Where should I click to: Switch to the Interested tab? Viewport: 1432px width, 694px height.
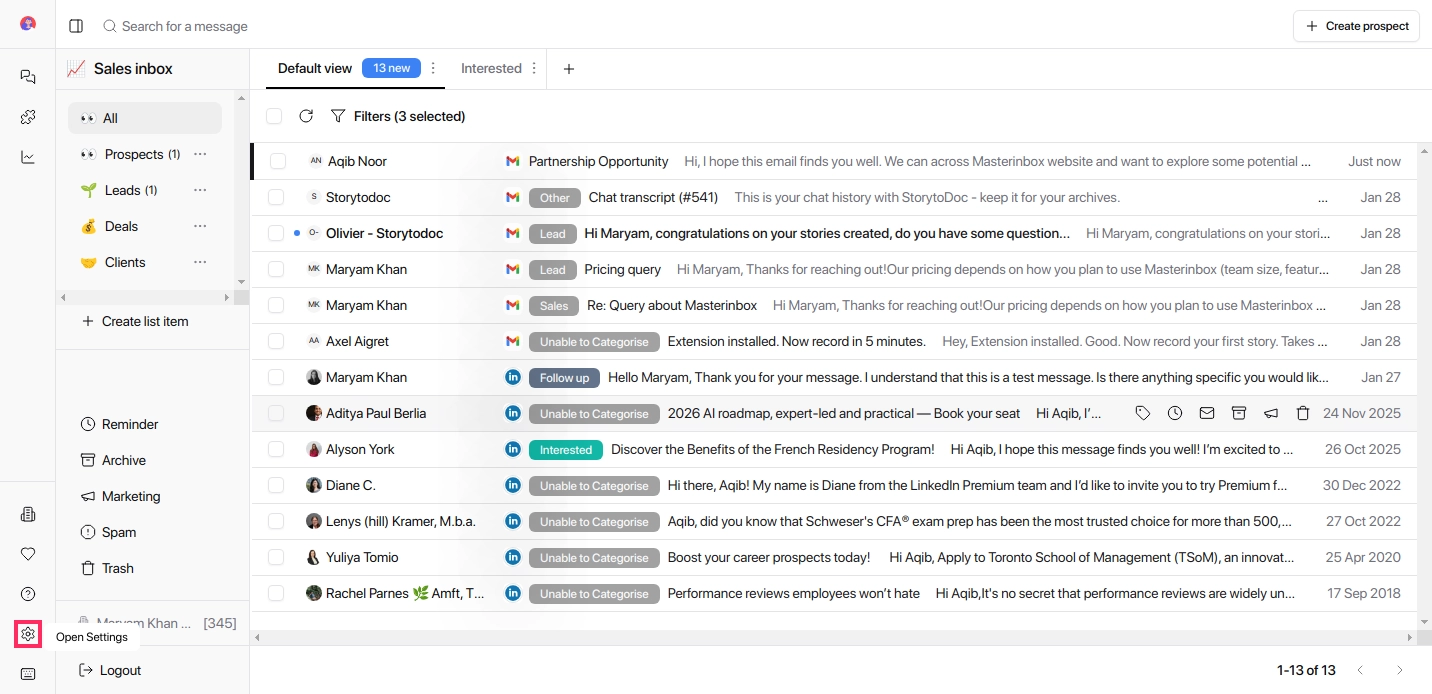coord(490,68)
